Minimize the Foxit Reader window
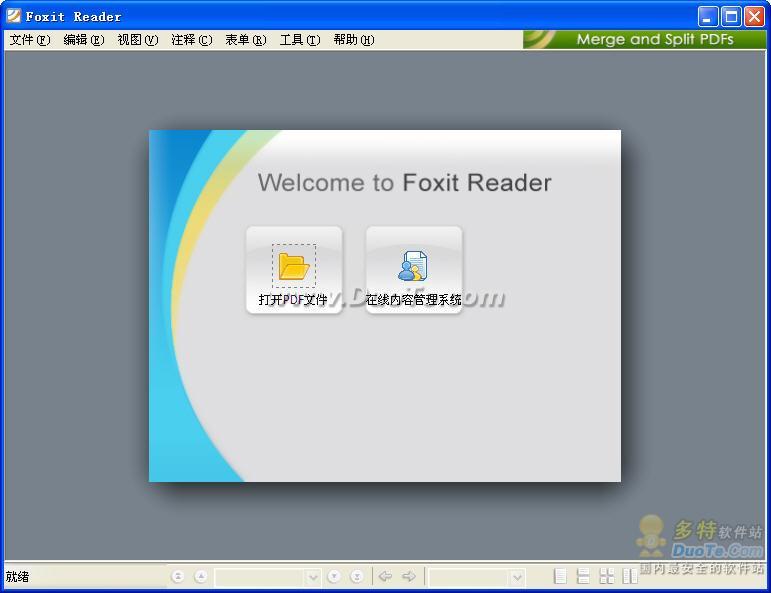The height and width of the screenshot is (593, 771). tap(708, 17)
